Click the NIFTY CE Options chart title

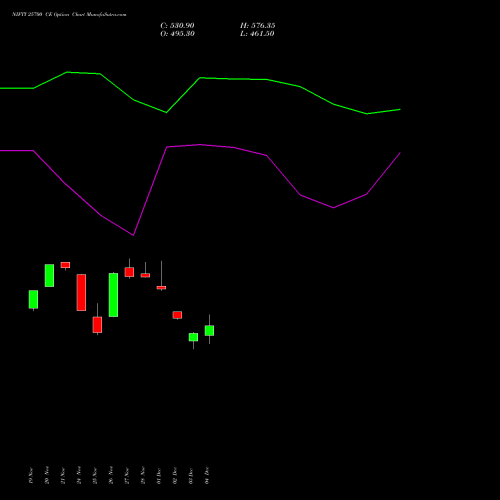pyautogui.click(x=69, y=15)
